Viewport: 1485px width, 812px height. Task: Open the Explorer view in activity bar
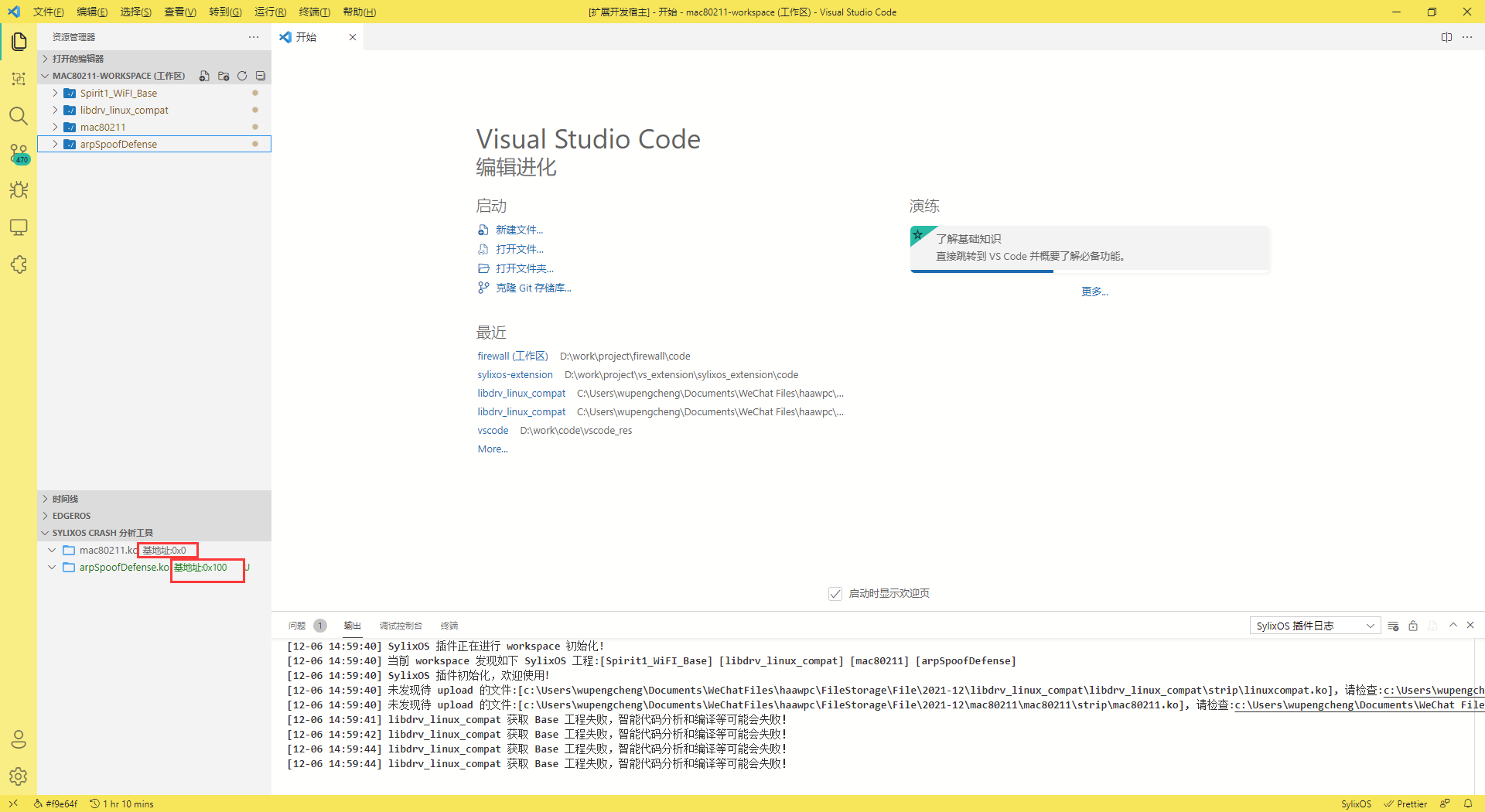pyautogui.click(x=19, y=41)
